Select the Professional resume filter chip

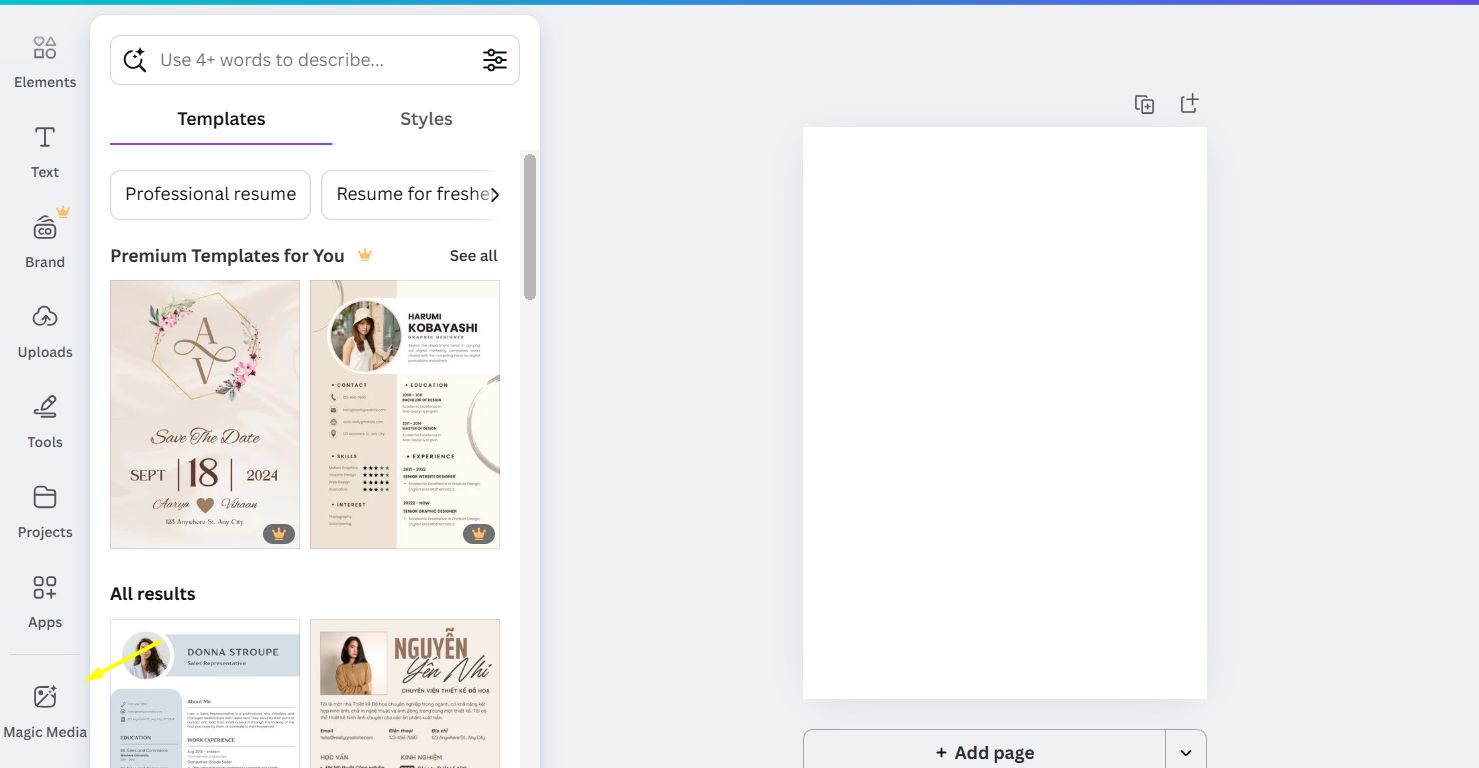point(210,194)
